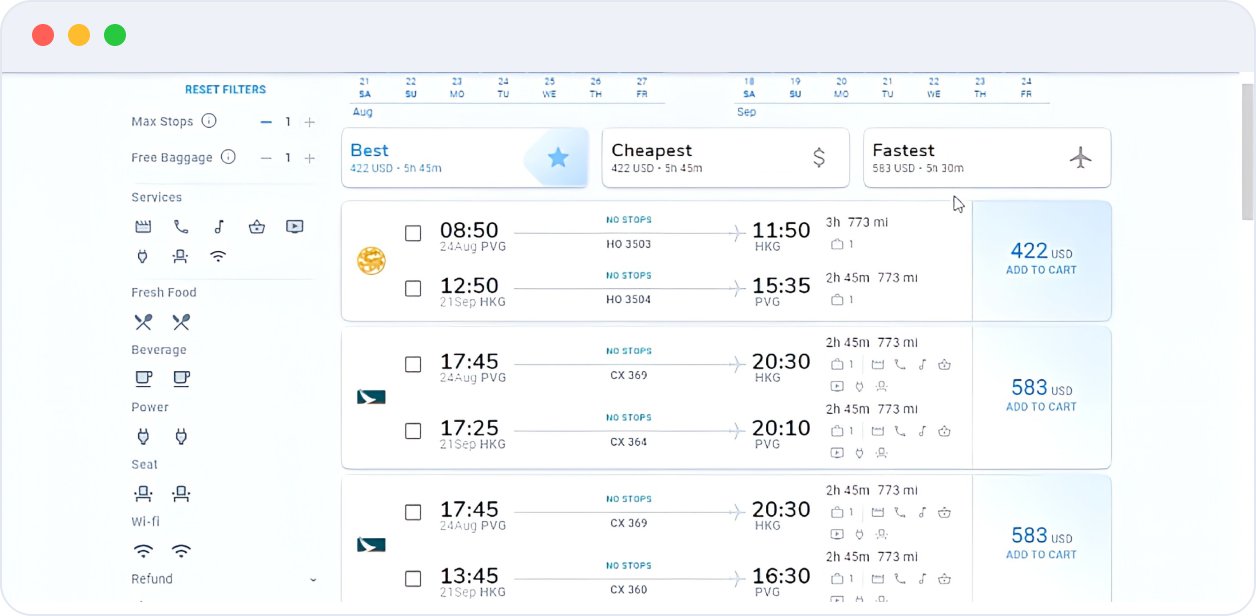The image size is (1256, 616).
Task: Click the music icon in the CX 364 flight row
Action: click(922, 431)
